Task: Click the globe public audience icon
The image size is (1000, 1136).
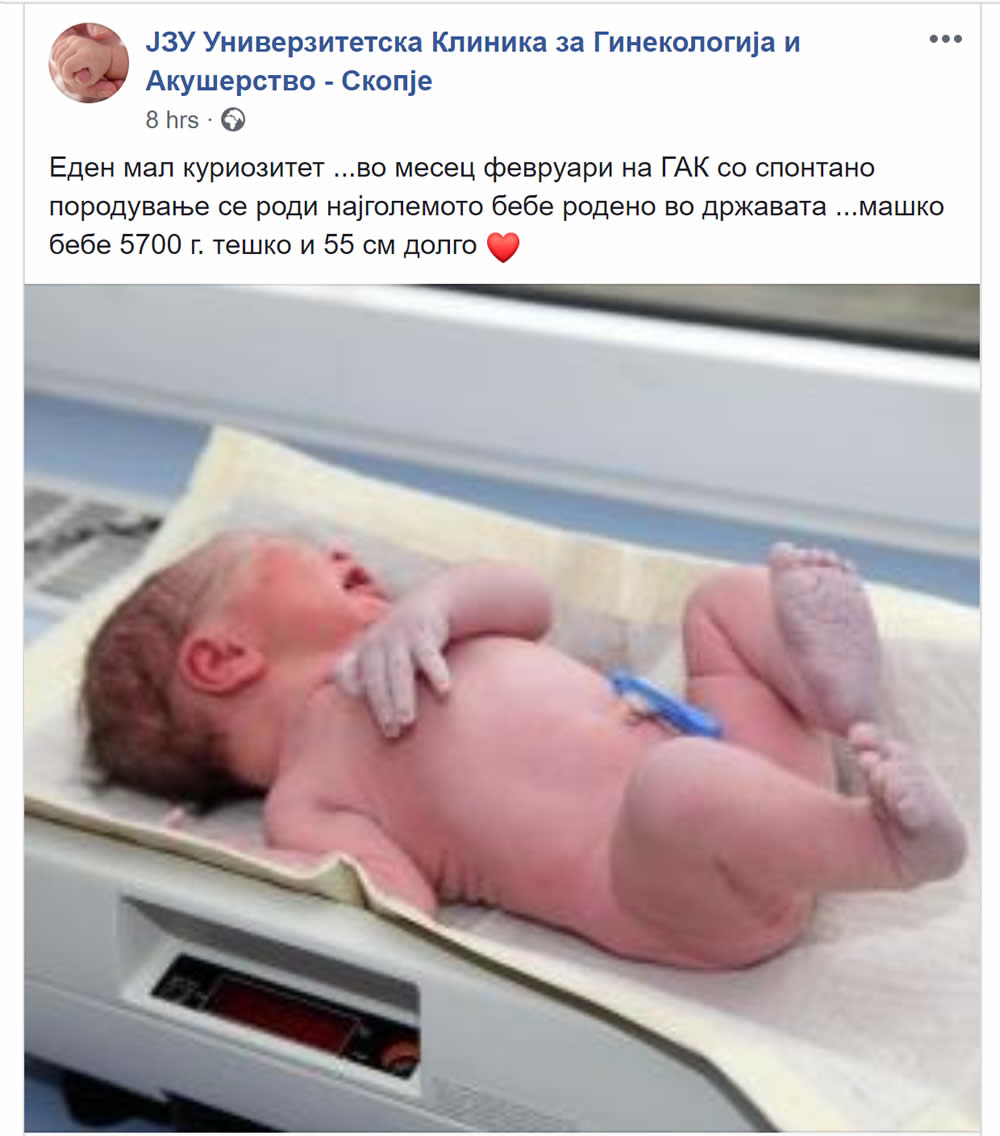Action: click(233, 120)
